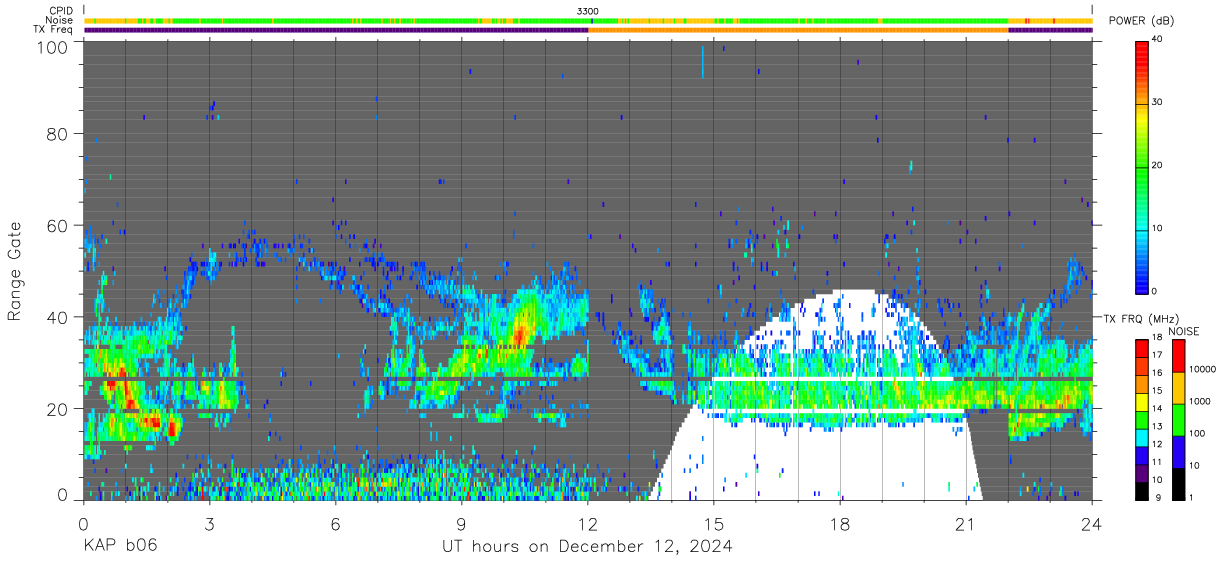The image size is (1228, 567).
Task: Click the 1000 label in the NOISE legend
Action: (1201, 402)
